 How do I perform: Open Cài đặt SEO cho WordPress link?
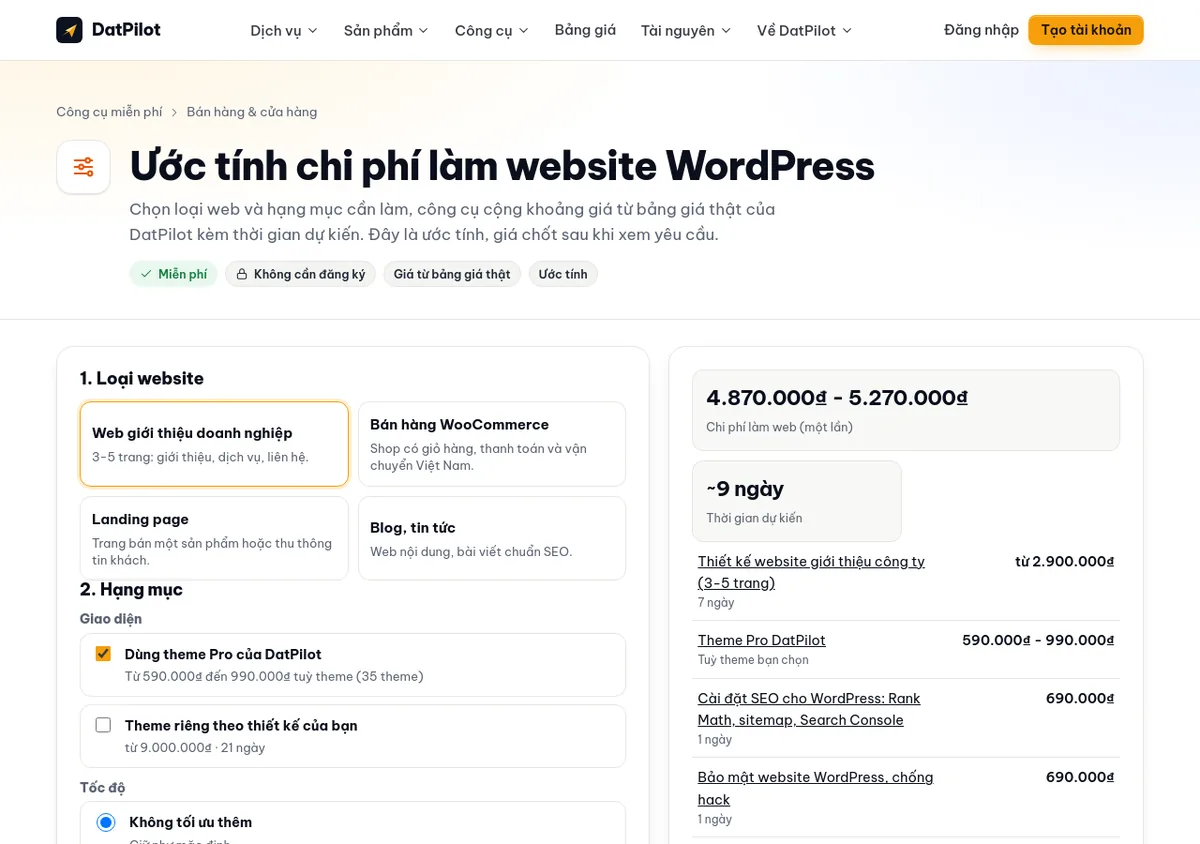(809, 709)
